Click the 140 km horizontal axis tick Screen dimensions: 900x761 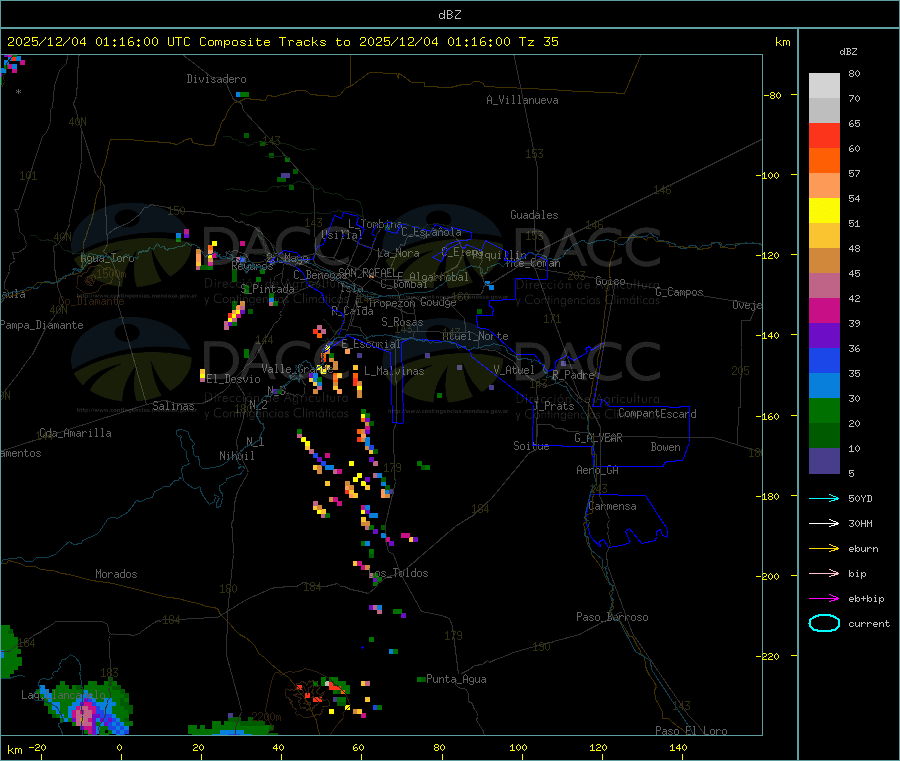[678, 747]
